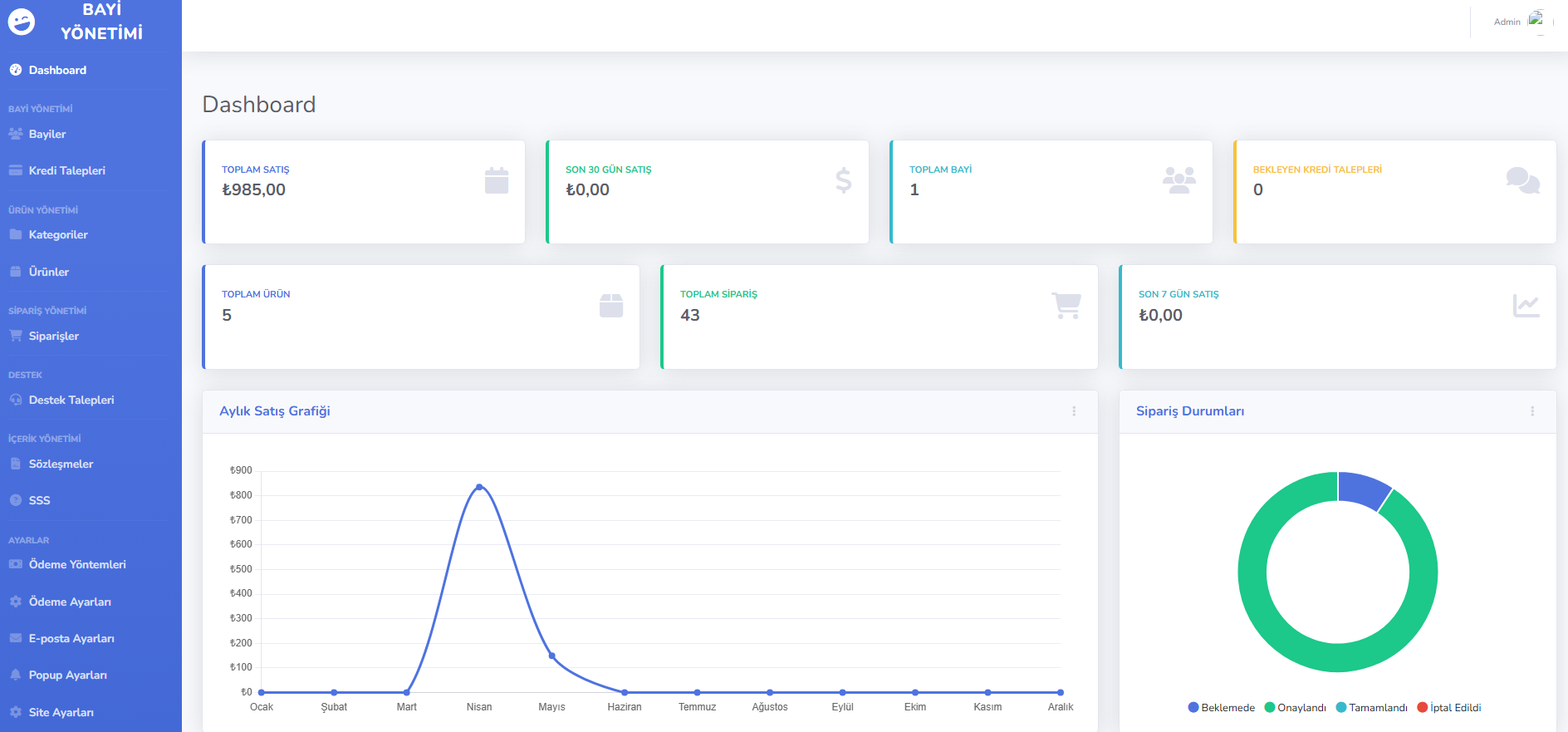Viewport: 1568px width, 732px height.
Task: Open Aylık Satış Grafiği three-dot options menu
Action: coord(1074,411)
